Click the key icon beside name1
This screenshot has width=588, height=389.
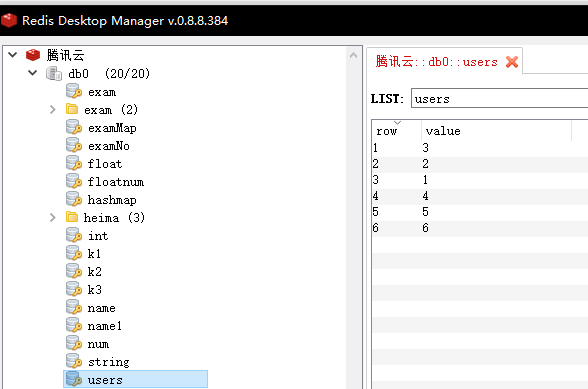click(74, 325)
